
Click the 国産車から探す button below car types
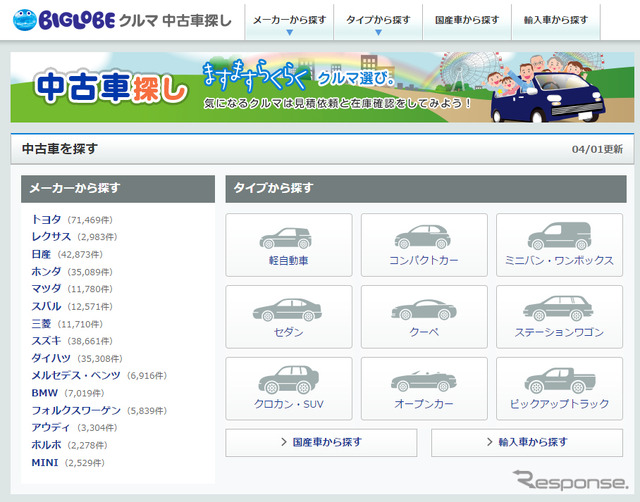coord(321,442)
